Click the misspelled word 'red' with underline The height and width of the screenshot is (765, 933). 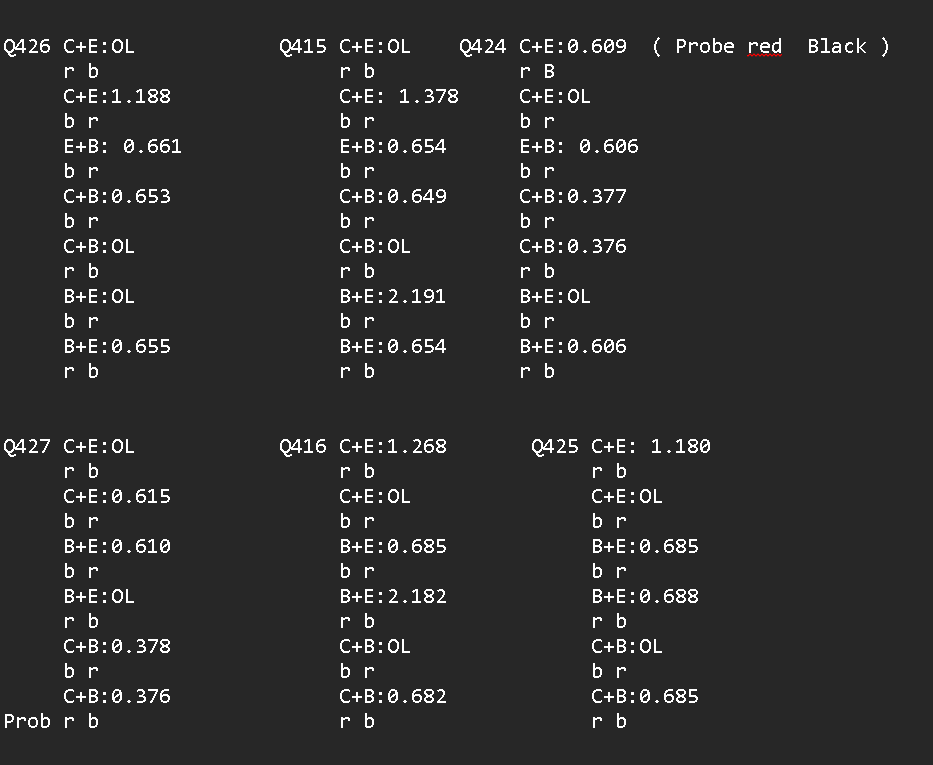[764, 46]
